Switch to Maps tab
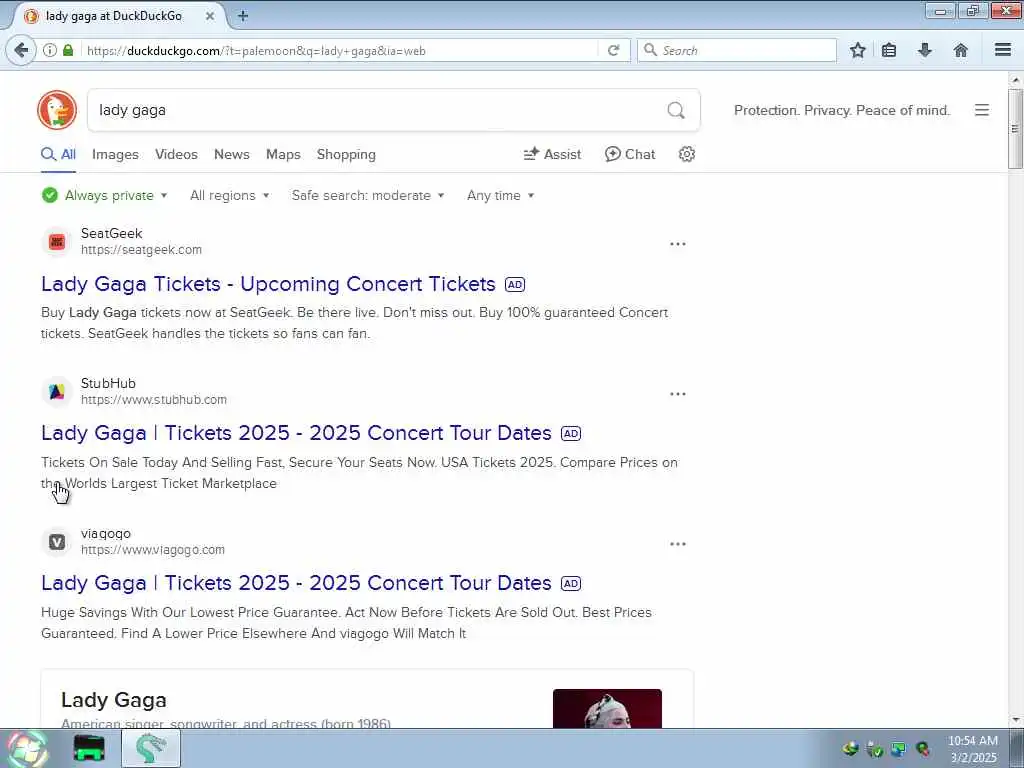The width and height of the screenshot is (1024, 768). (283, 155)
